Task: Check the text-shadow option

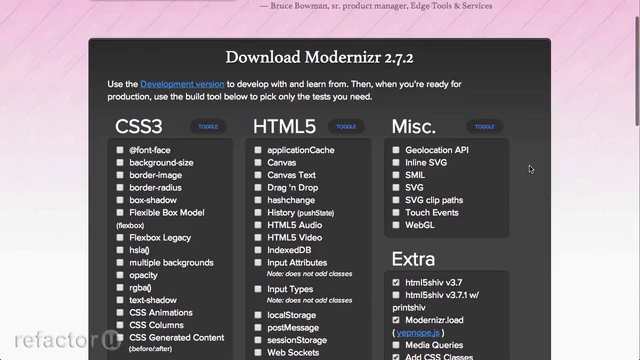Action: click(120, 300)
